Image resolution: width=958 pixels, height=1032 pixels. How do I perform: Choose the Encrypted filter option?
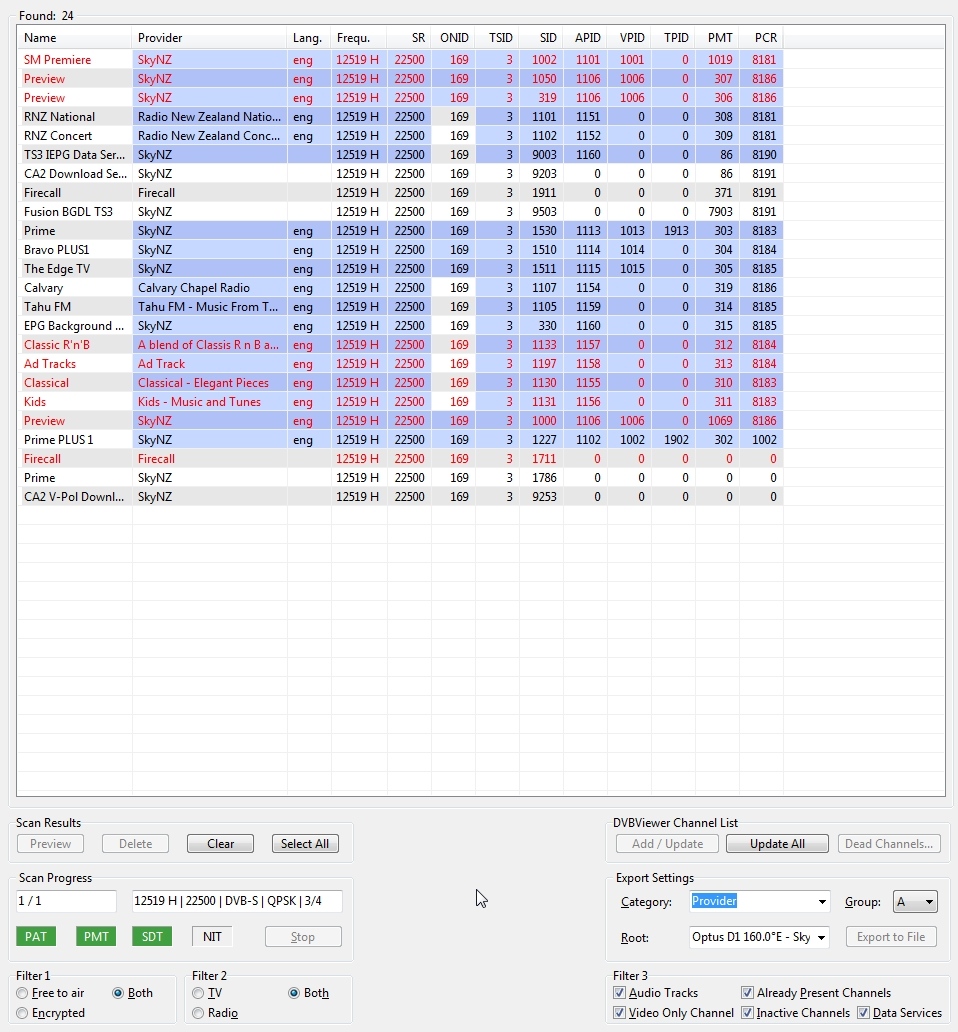coord(23,1013)
